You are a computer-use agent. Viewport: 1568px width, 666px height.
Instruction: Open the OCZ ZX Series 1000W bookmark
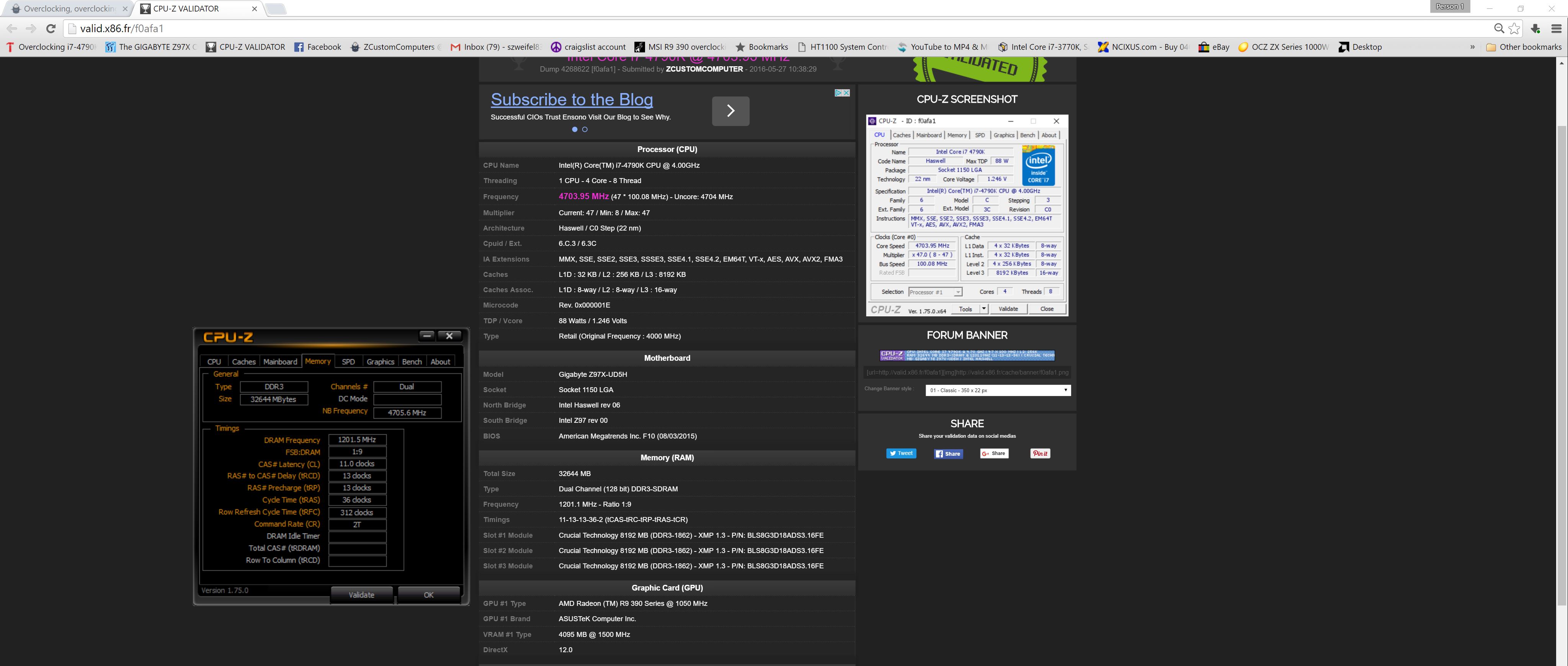tap(1283, 47)
